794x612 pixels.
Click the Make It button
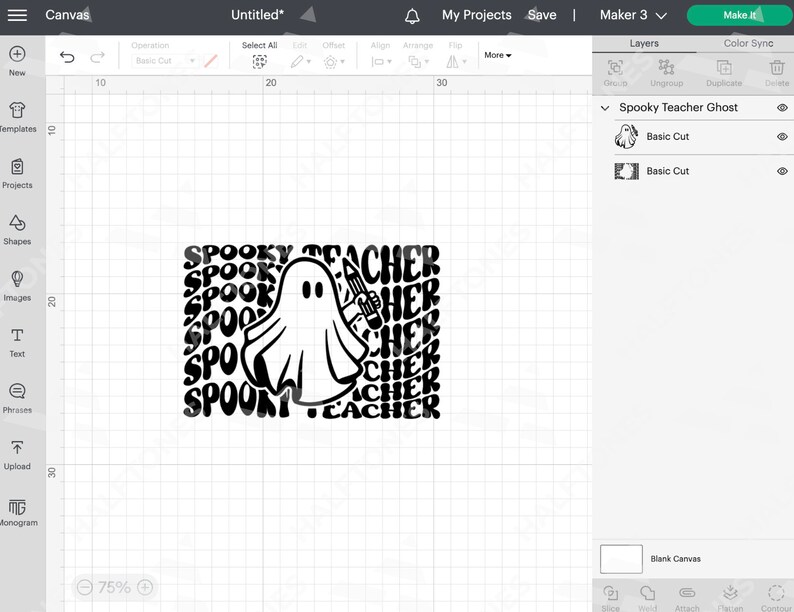739,15
